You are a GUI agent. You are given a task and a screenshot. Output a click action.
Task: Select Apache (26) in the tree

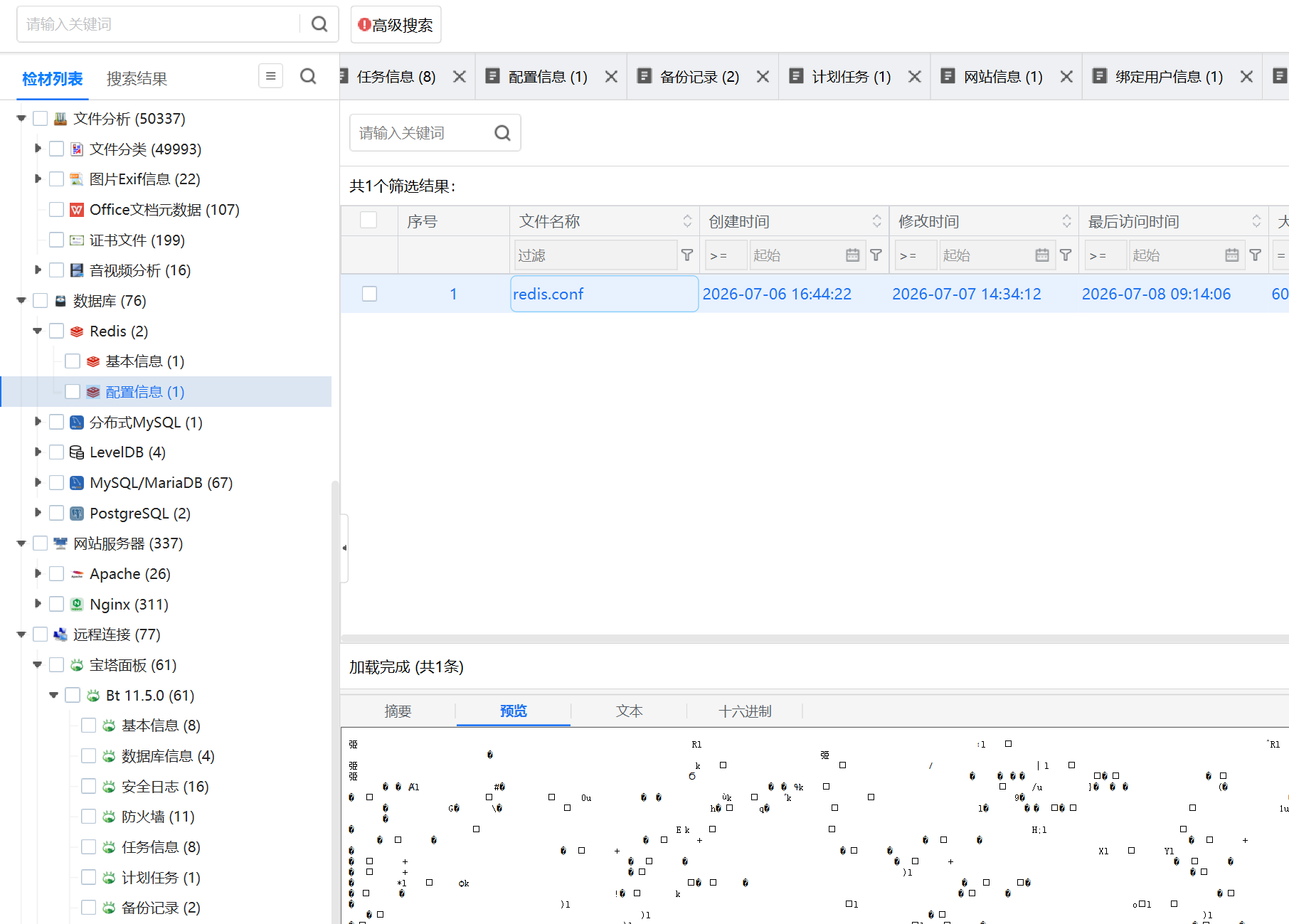130,574
